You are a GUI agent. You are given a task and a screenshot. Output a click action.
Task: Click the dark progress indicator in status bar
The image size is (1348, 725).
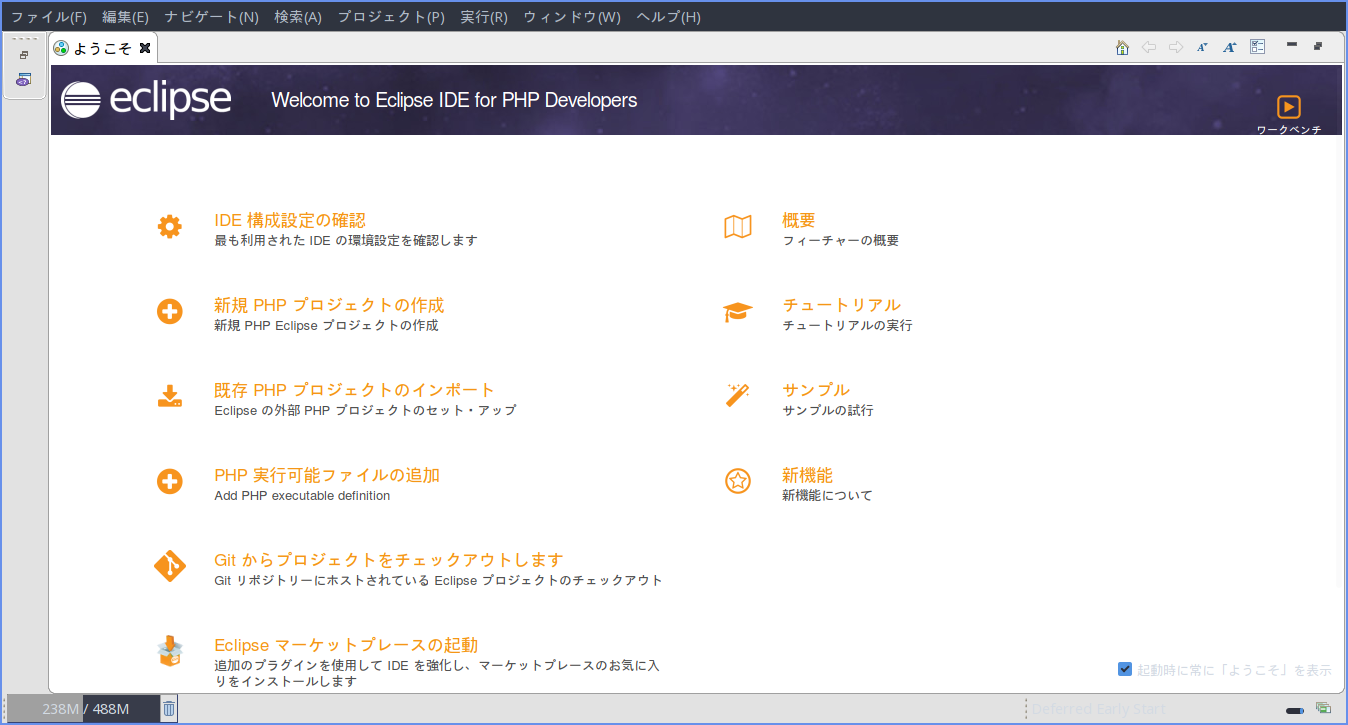(1295, 710)
